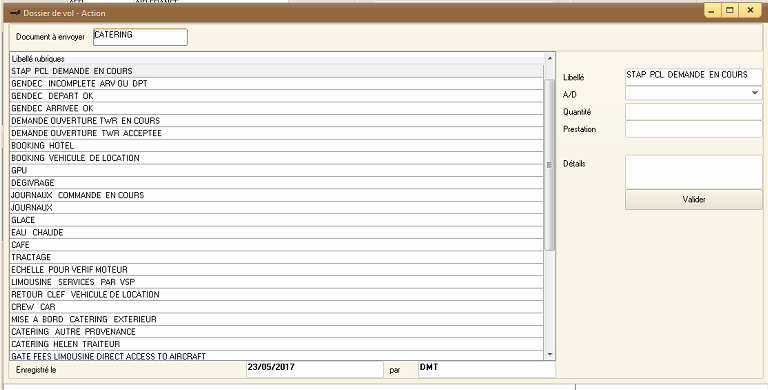The image size is (768, 390).
Task: Select row RETOUR CLEF VEHICULE DE LOCATION
Action: (277, 294)
